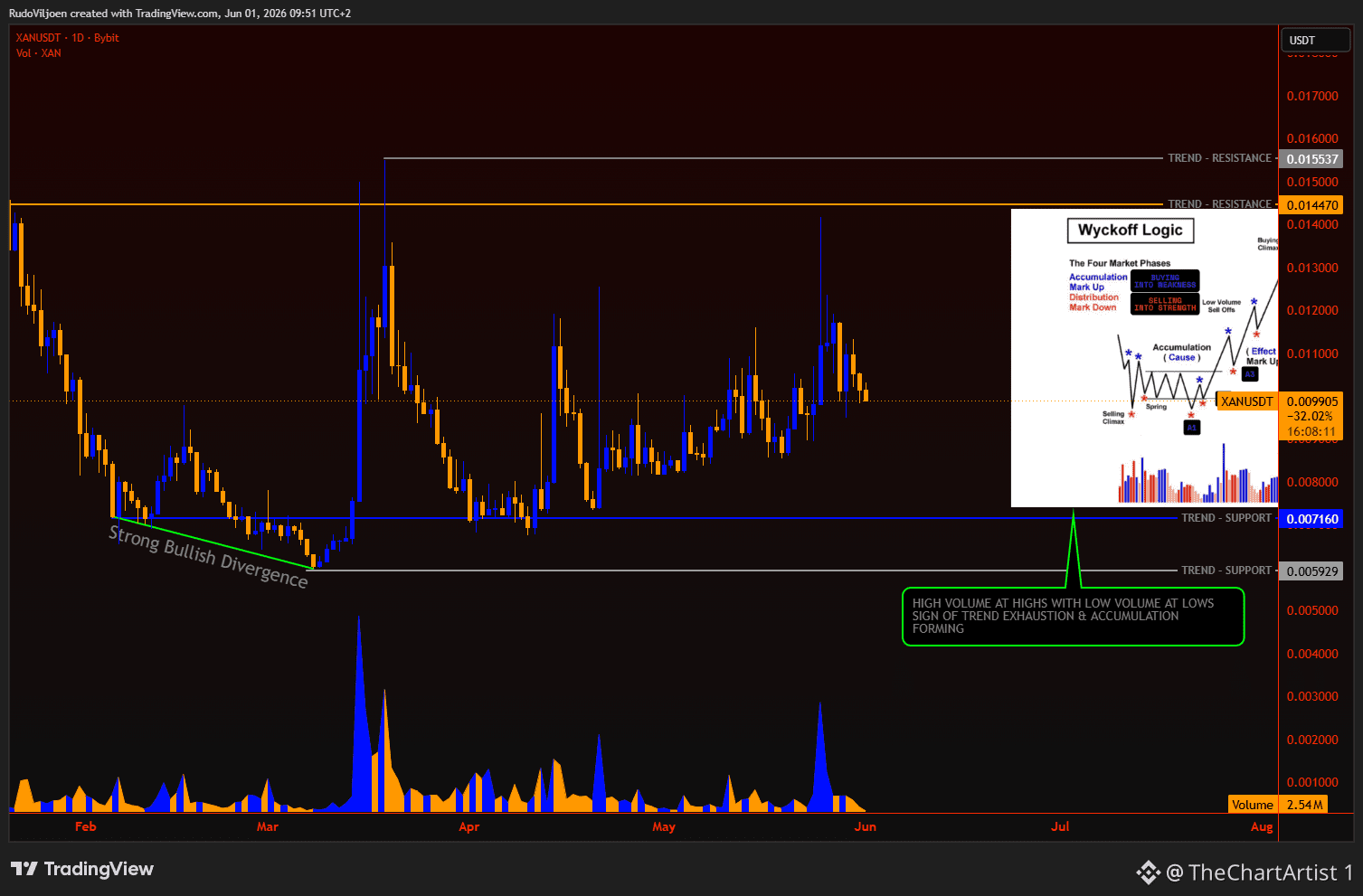
Task: Click the 0.005929 grey support price label
Action: tap(1311, 571)
